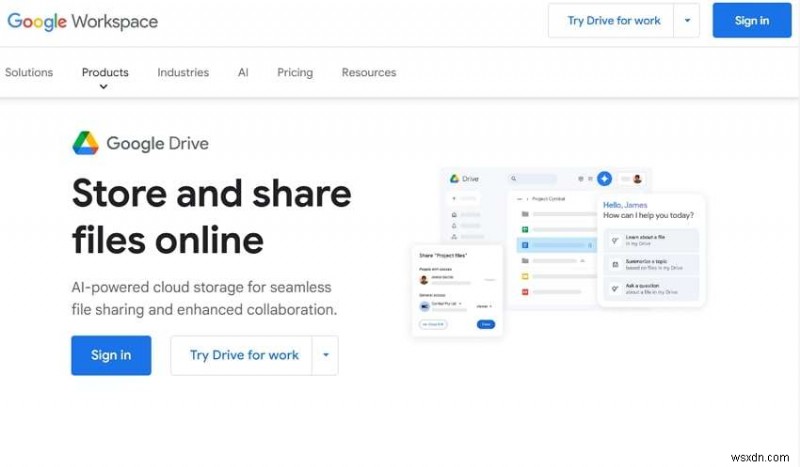Expand dropdown arrow beside lower Try Drive for work
Image resolution: width=800 pixels, height=467 pixels.
(326, 355)
